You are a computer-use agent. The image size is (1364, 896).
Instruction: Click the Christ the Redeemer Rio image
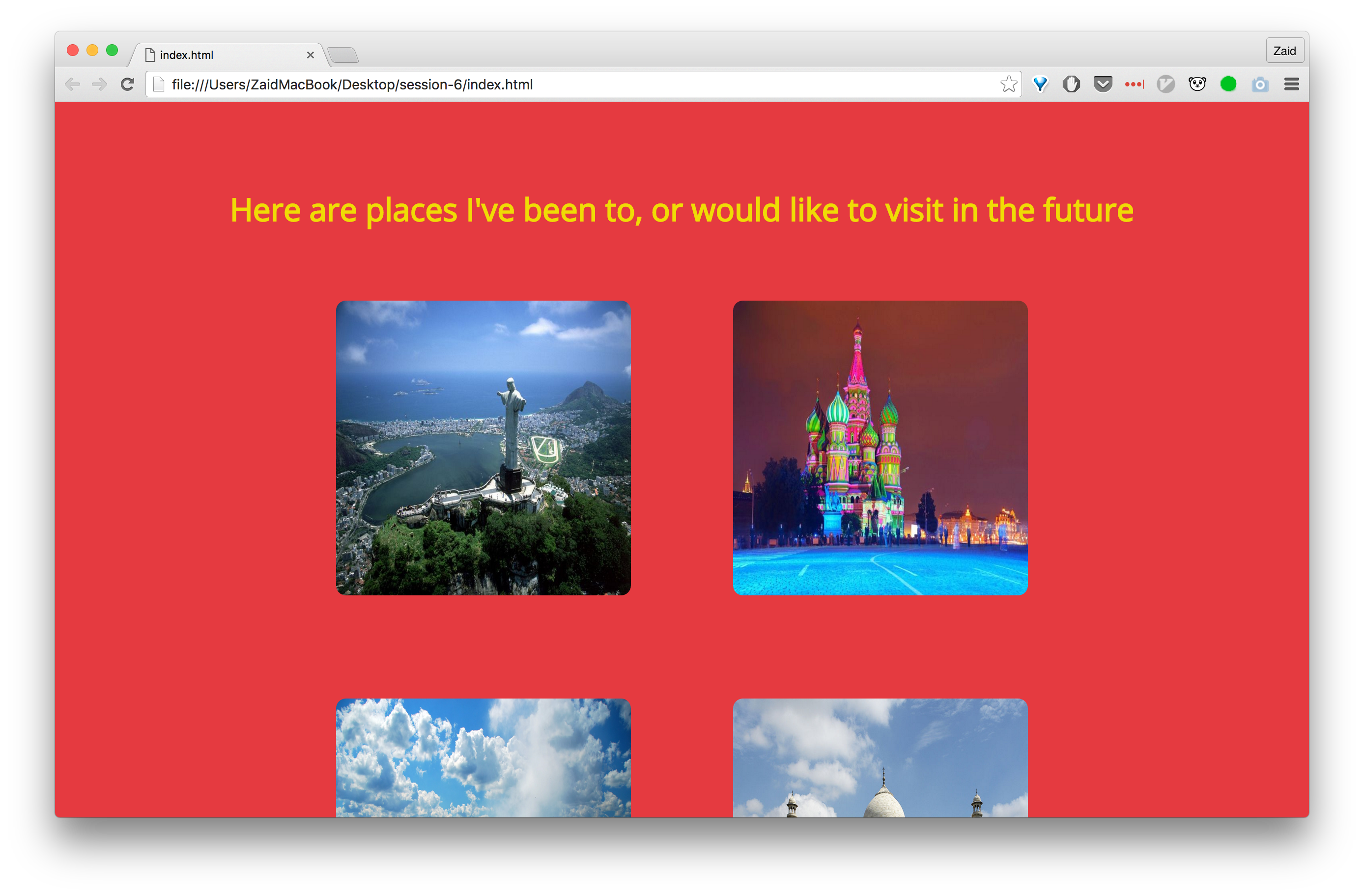click(483, 448)
